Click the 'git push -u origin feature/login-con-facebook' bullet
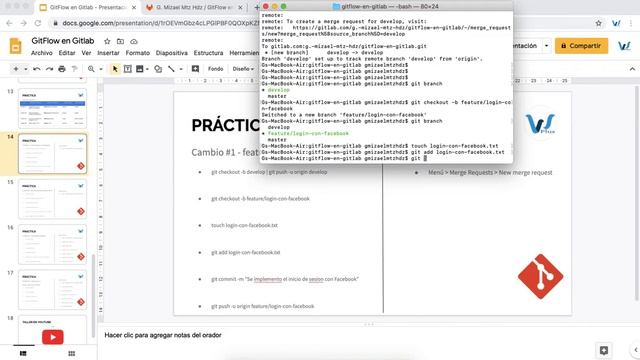The width and height of the screenshot is (640, 360). pyautogui.click(x=263, y=306)
